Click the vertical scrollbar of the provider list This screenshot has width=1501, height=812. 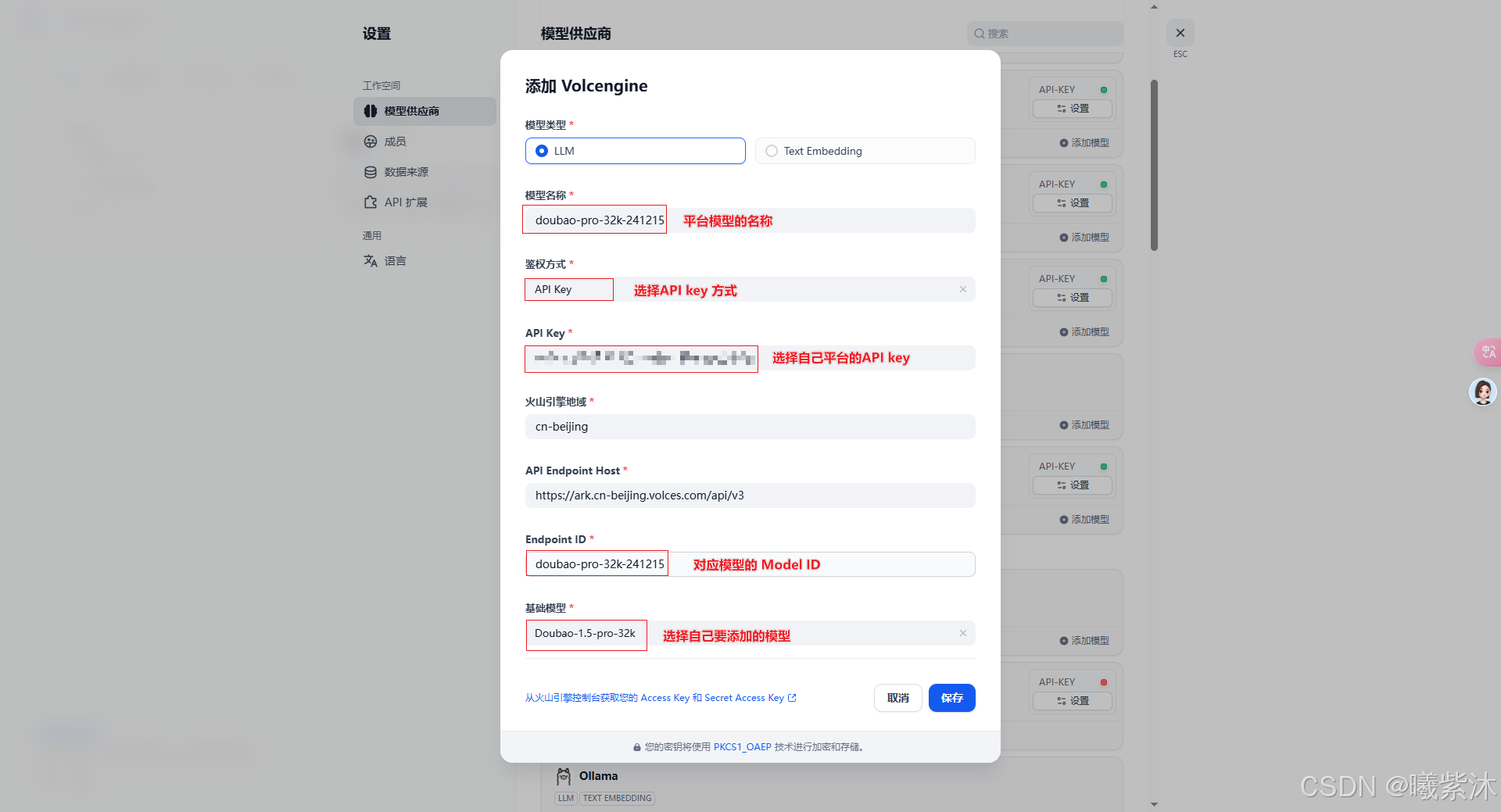pos(1154,165)
